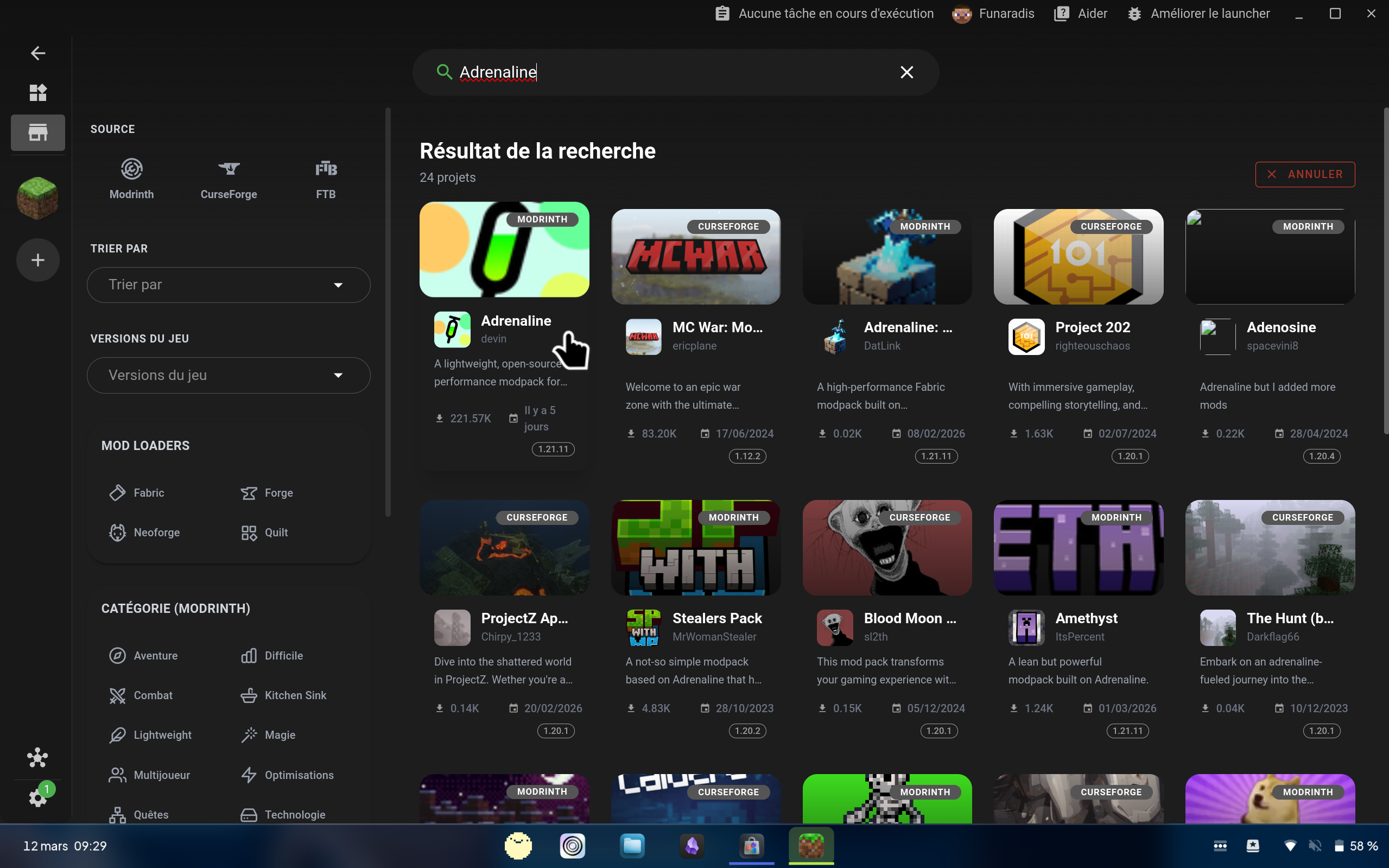The width and height of the screenshot is (1389, 868).
Task: Click the muted volume icon in the tray
Action: (1315, 846)
